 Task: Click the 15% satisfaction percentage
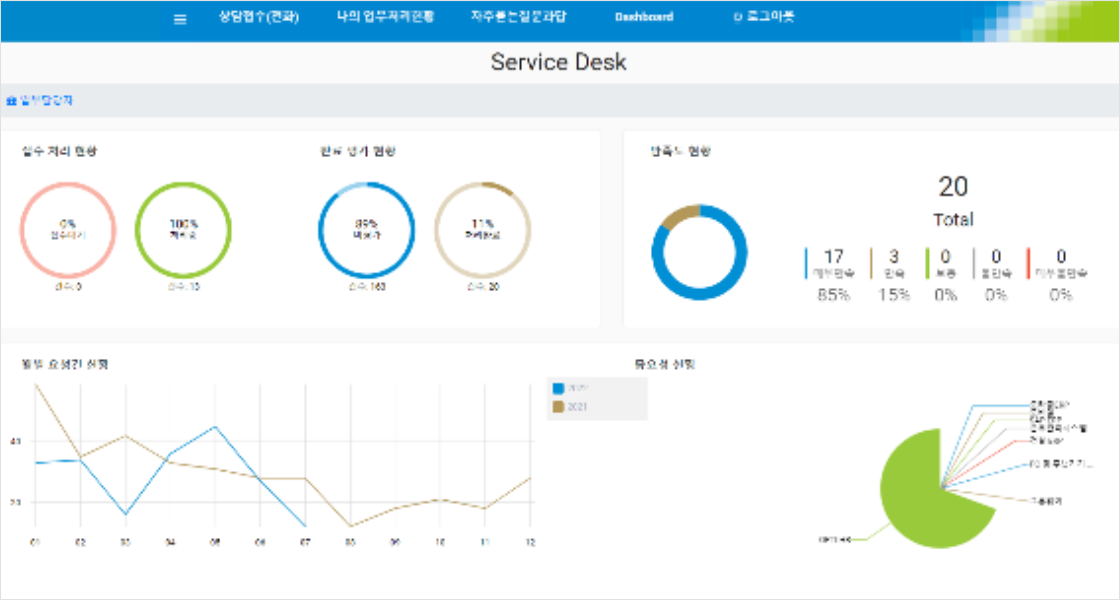click(894, 295)
